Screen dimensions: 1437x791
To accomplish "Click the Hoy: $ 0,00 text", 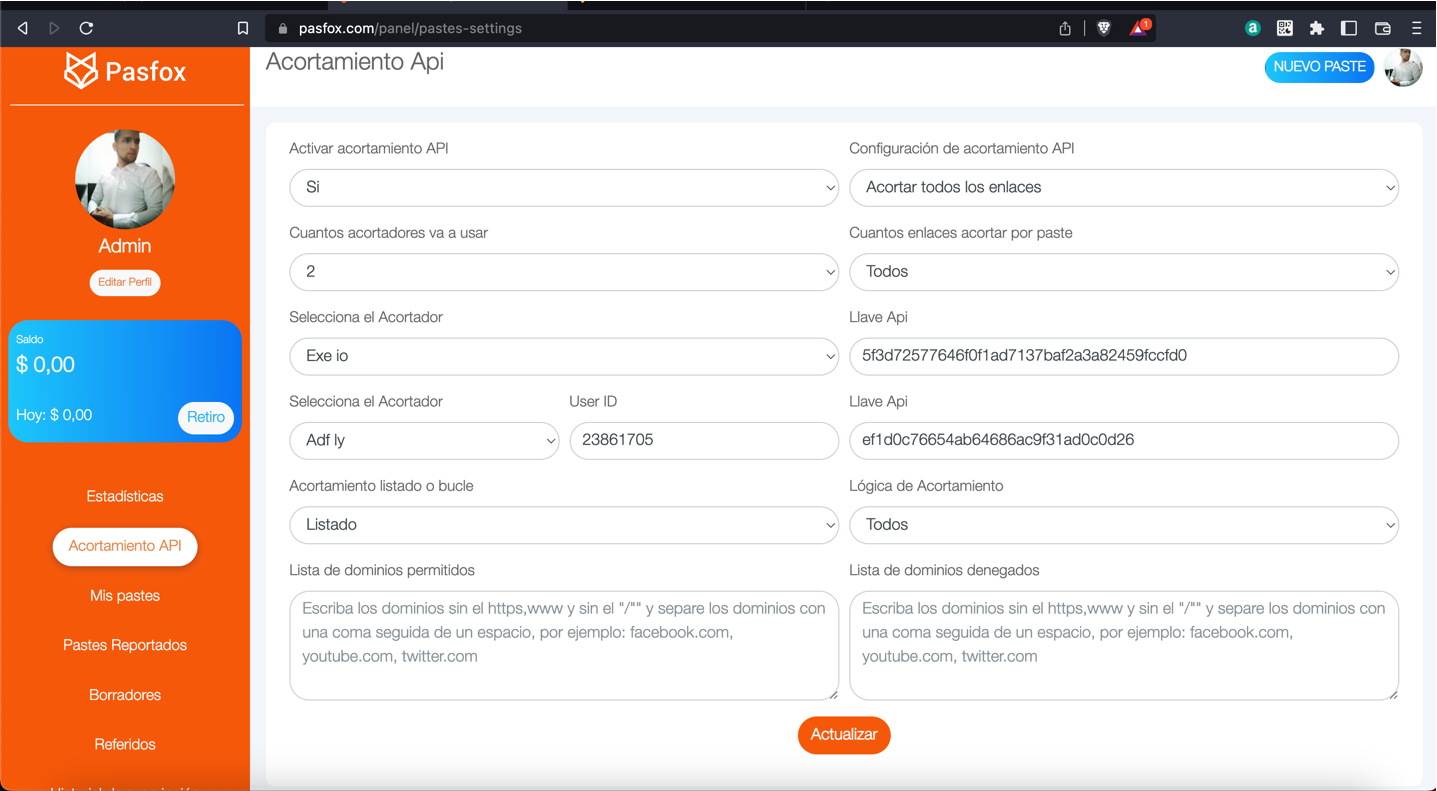I will point(54,415).
